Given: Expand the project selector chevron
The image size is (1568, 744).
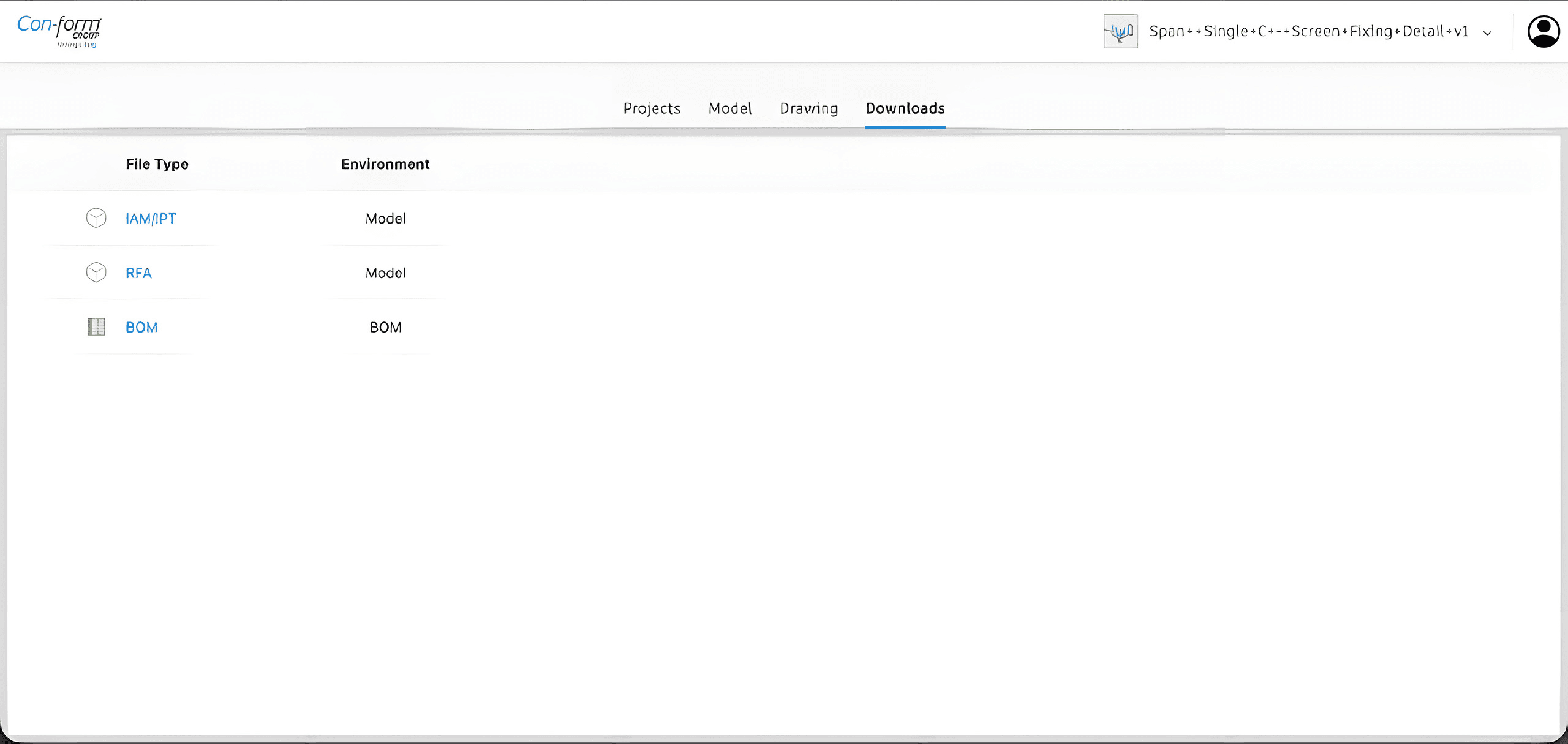Looking at the screenshot, I should click(1487, 33).
